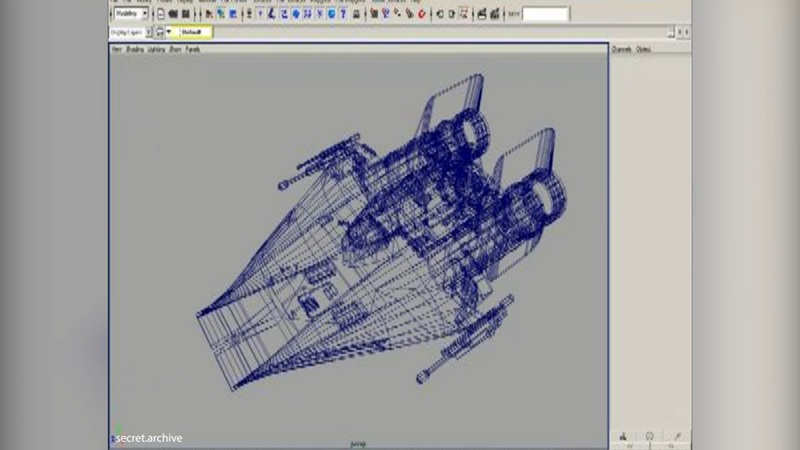Start IPR render icon
The image size is (800, 450).
coord(494,14)
